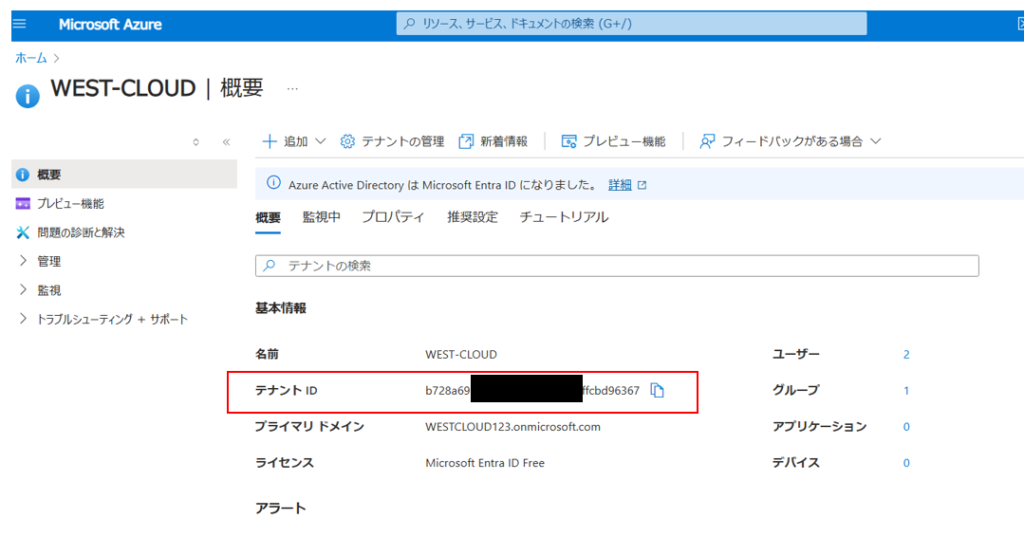The image size is (1024, 555).
Task: Click the sidebar up/down sort arrows
Action: pyautogui.click(x=195, y=142)
